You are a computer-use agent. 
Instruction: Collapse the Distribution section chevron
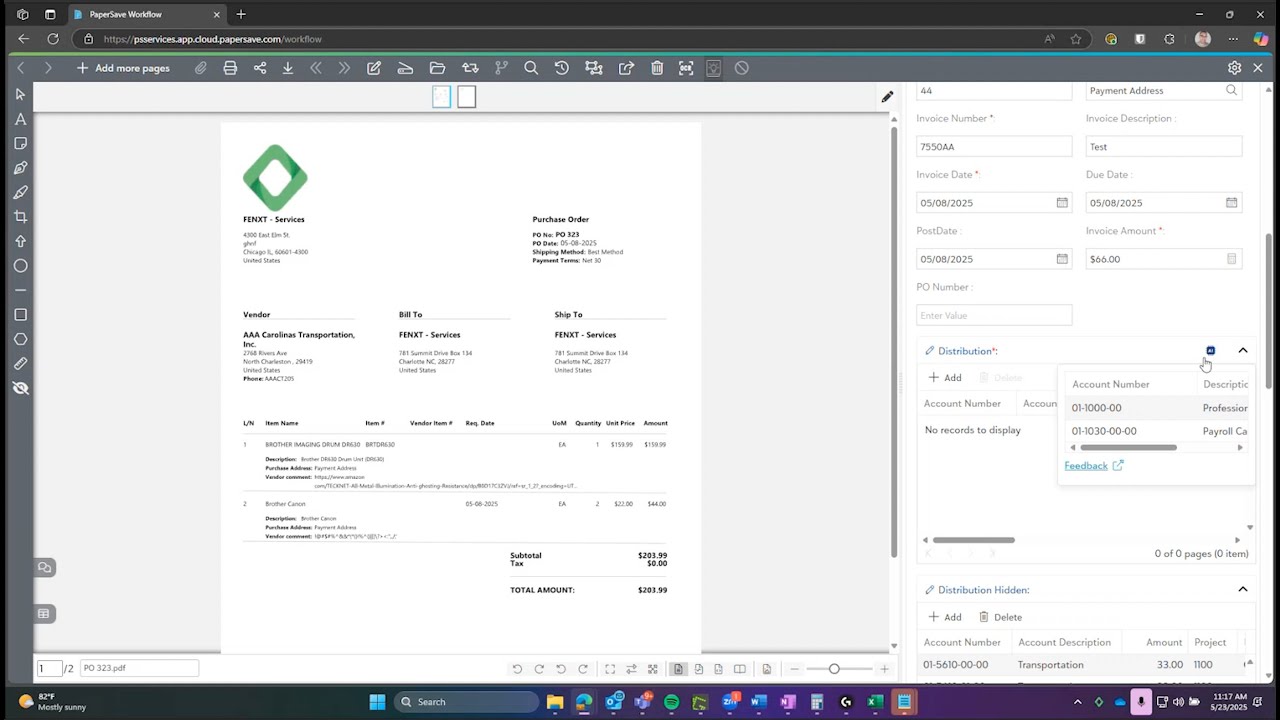[1243, 351]
